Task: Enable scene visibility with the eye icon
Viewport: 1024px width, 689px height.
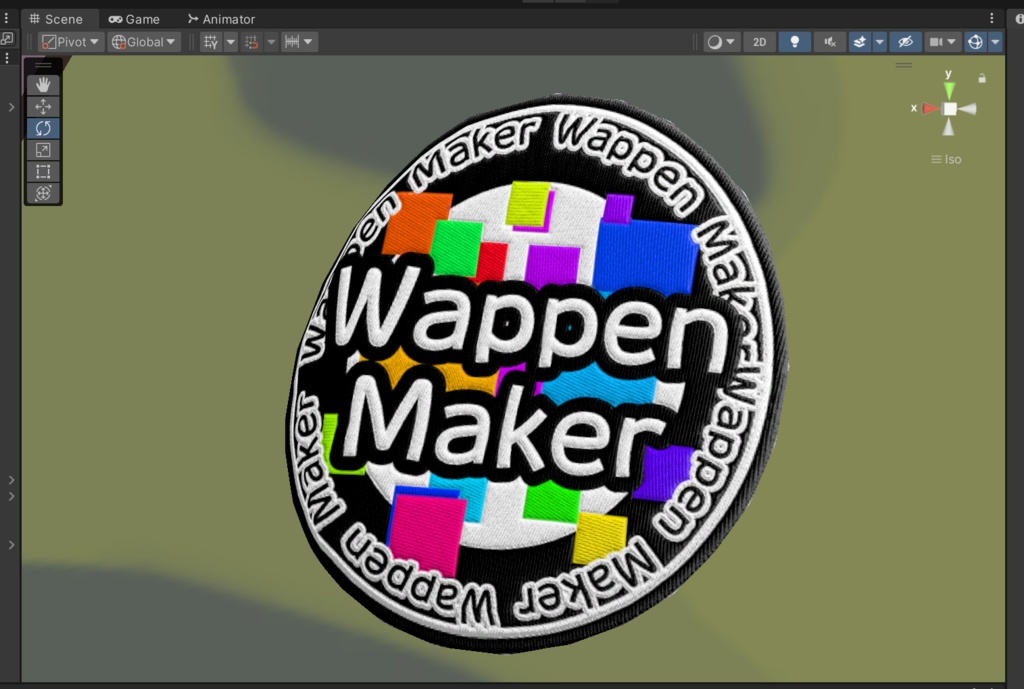Action: [905, 41]
